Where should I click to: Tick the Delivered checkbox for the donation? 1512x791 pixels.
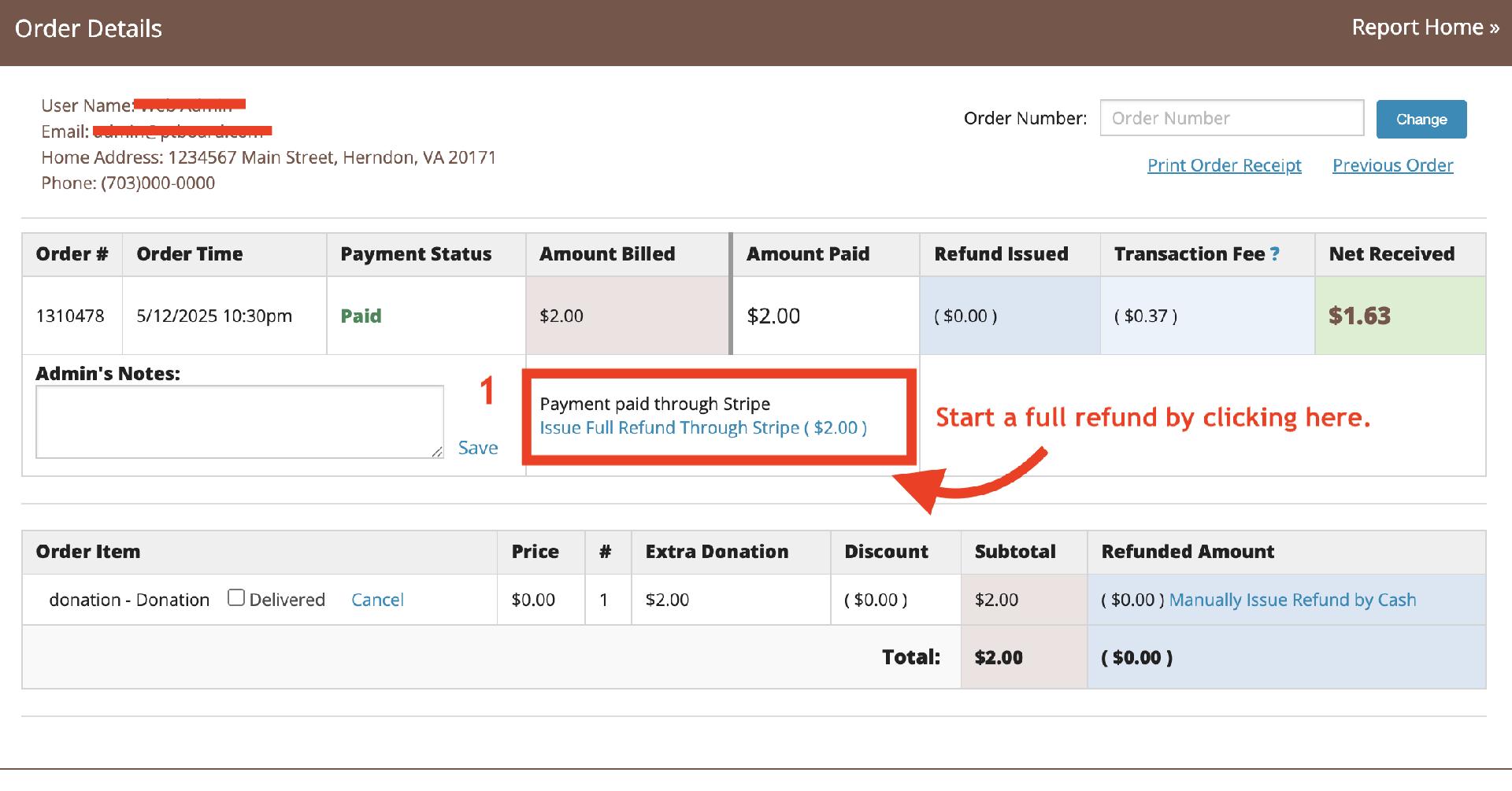point(235,598)
